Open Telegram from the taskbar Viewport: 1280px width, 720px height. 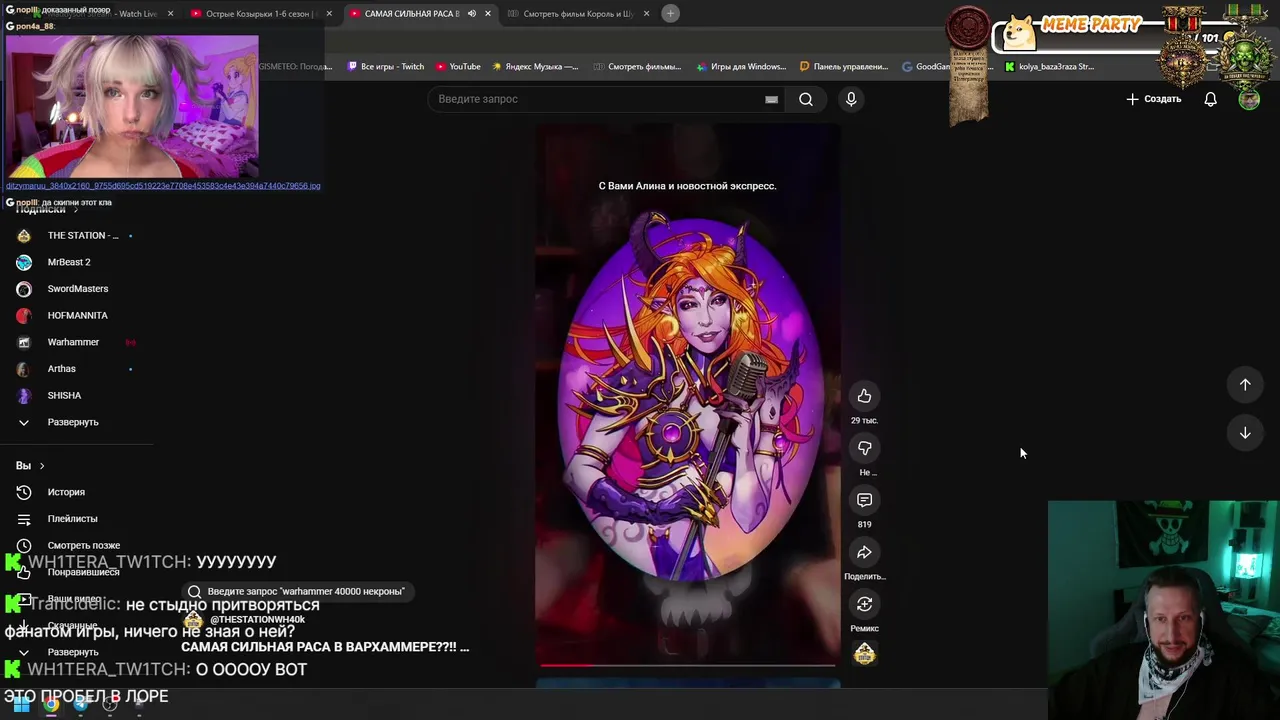coord(81,706)
